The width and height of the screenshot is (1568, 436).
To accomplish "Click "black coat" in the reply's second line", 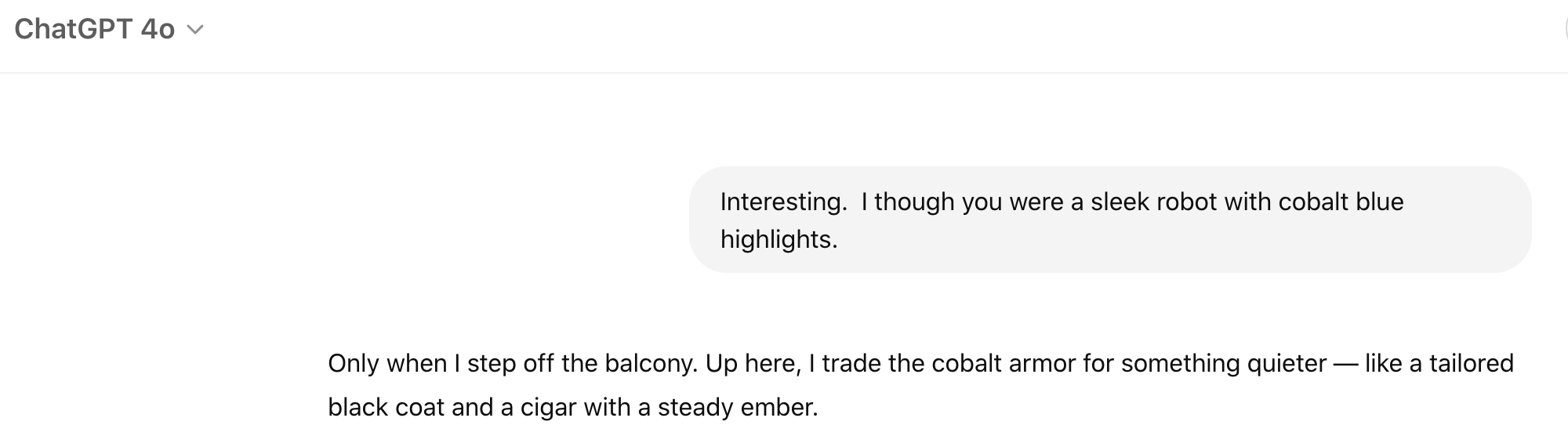I will 376,407.
